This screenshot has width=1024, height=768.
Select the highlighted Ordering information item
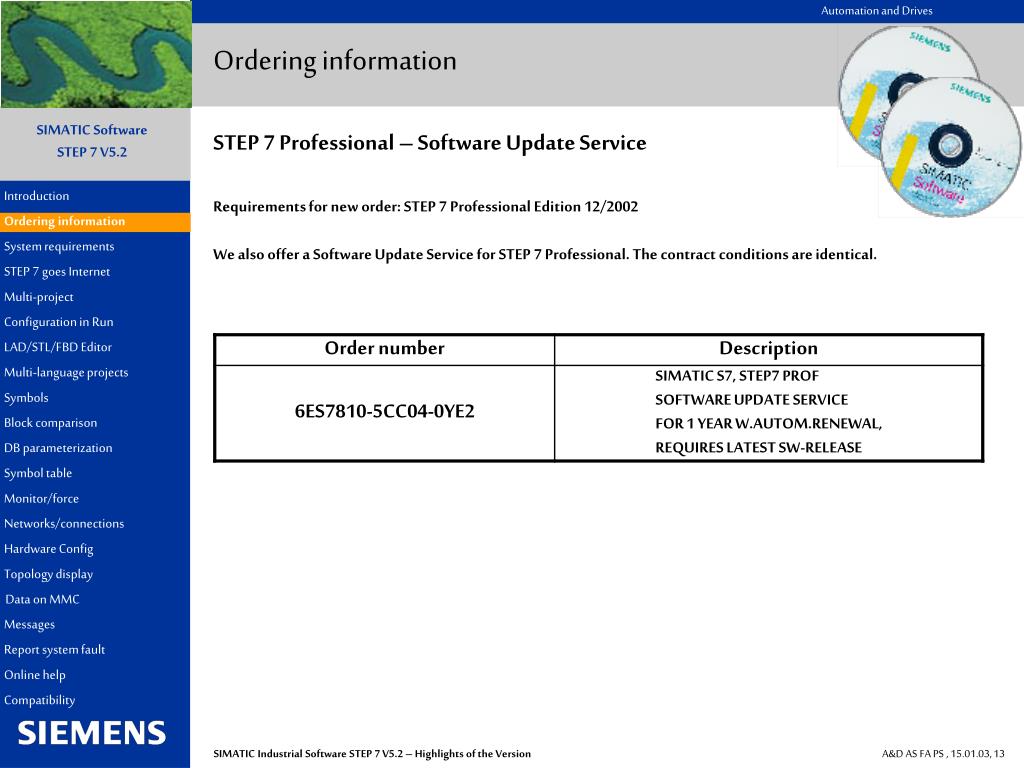point(95,221)
